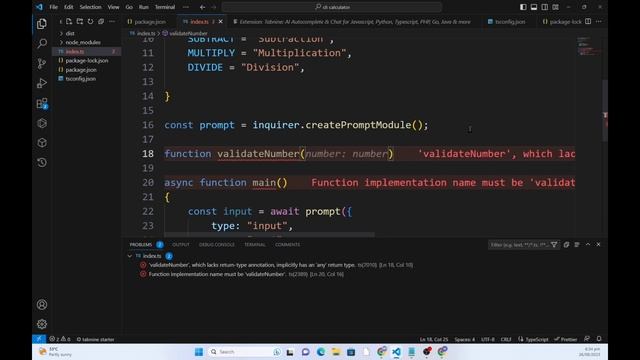Refresh the explorer file tree
Screen dimensions: 640x360
[x=90, y=22]
